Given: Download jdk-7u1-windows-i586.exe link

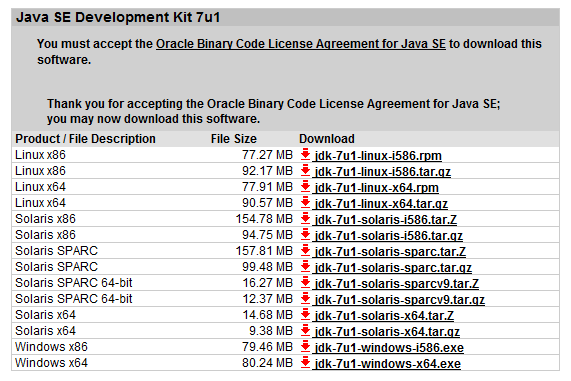Looking at the screenshot, I should [389, 348].
